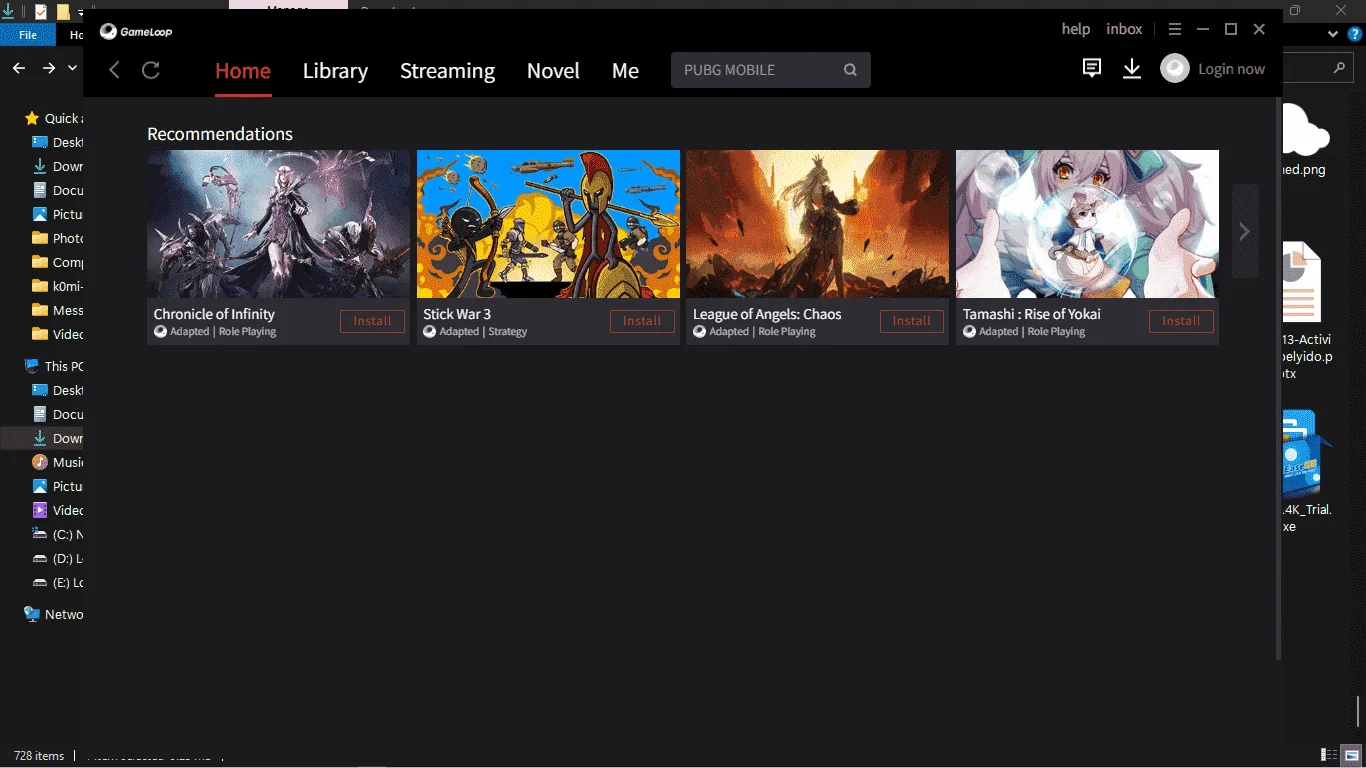Viewport: 1366px width, 768px height.
Task: Select the k0mi folder in Explorer sidebar
Action: (x=58, y=286)
